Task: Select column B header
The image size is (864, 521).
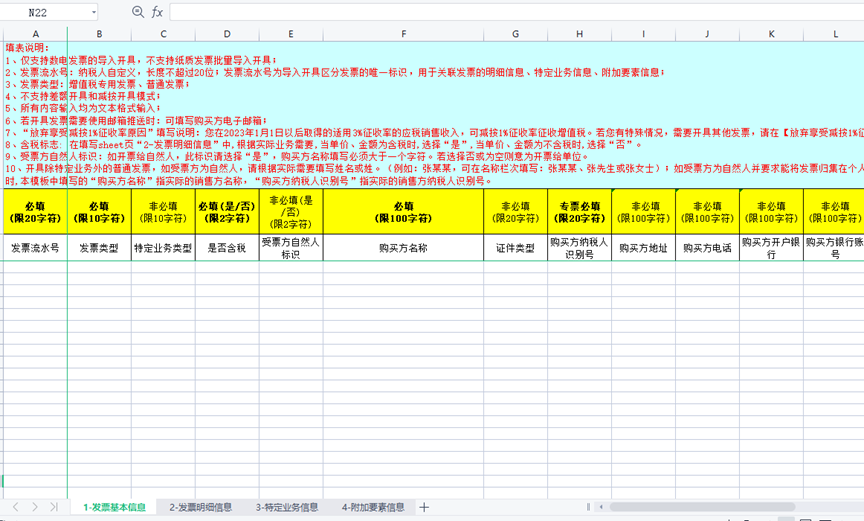Action: click(99, 34)
